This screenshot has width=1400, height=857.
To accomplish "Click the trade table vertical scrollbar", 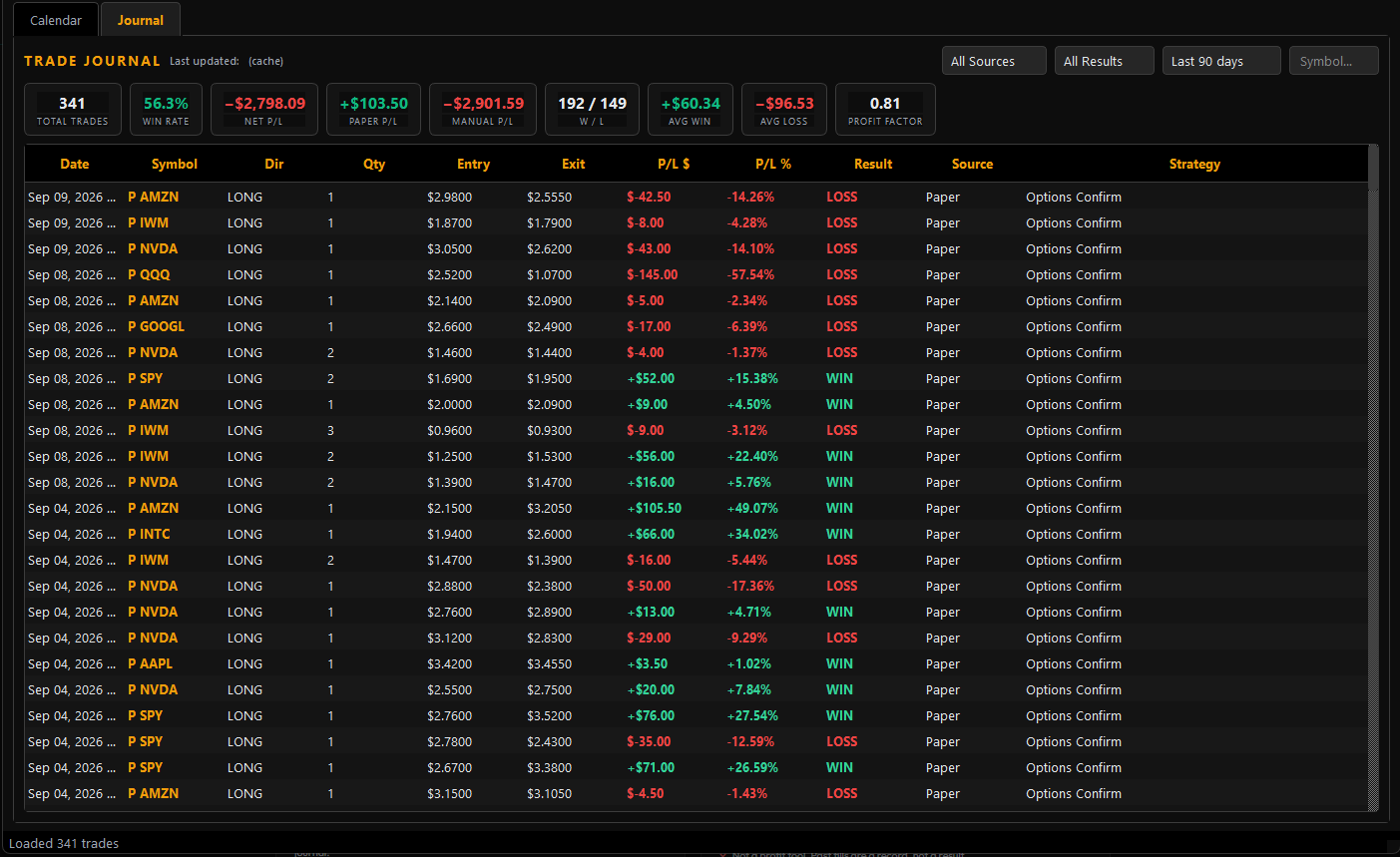I will (x=1373, y=479).
